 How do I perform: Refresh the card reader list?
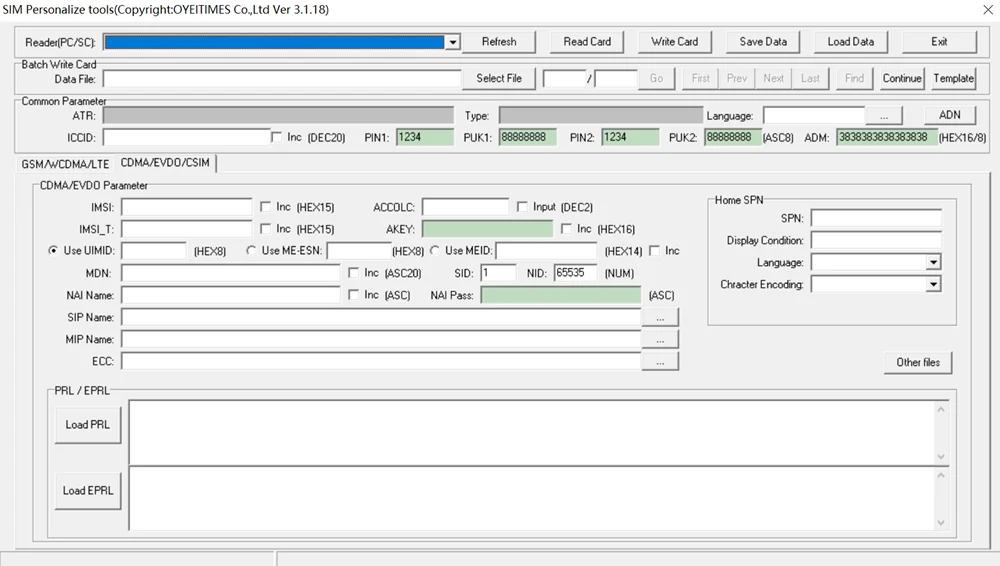[x=499, y=42]
